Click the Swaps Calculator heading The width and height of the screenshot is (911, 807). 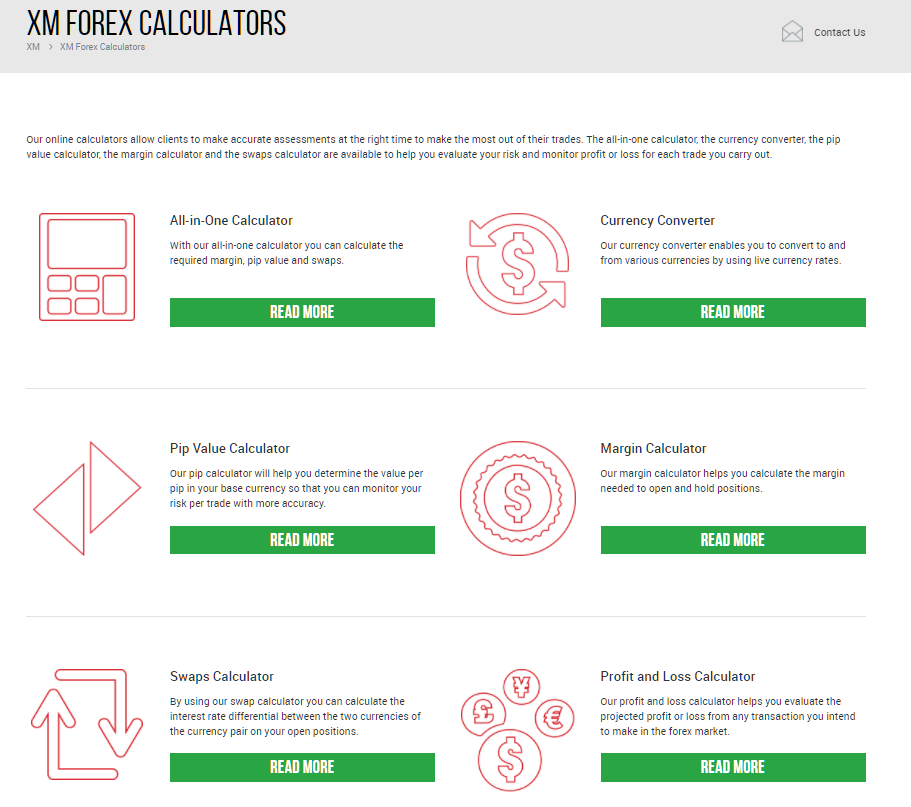click(221, 677)
